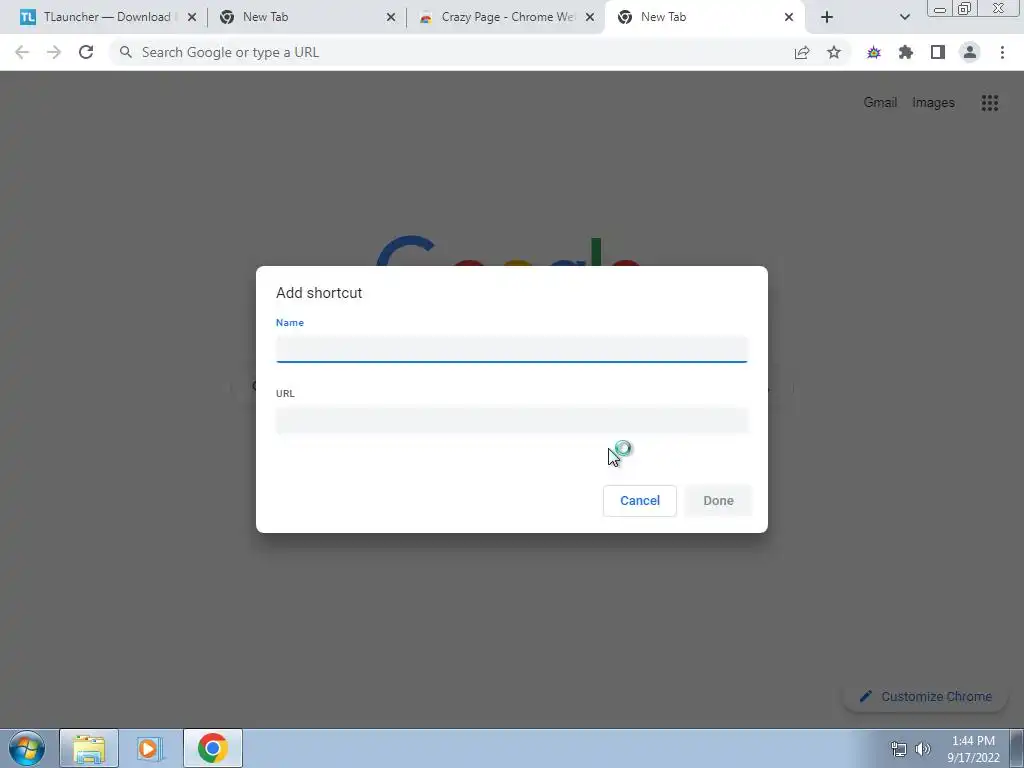Close the first New Tab tab

(x=391, y=17)
